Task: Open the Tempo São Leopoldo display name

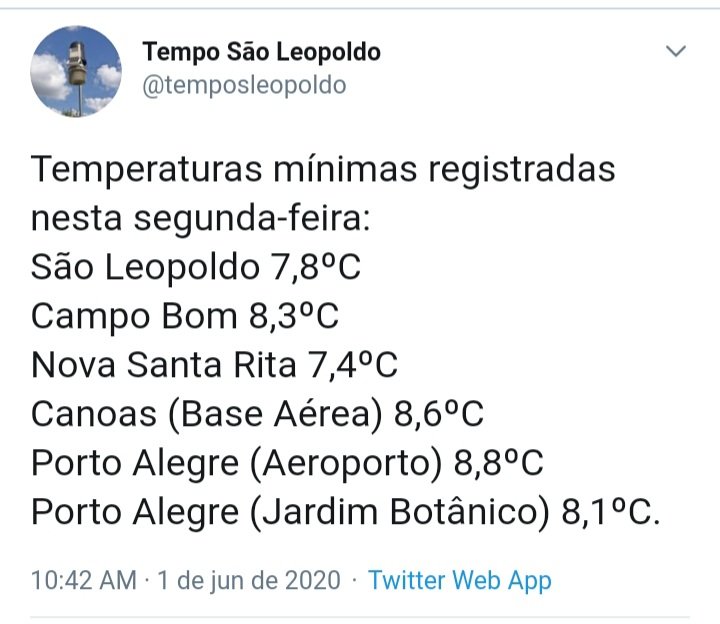Action: pyautogui.click(x=261, y=51)
